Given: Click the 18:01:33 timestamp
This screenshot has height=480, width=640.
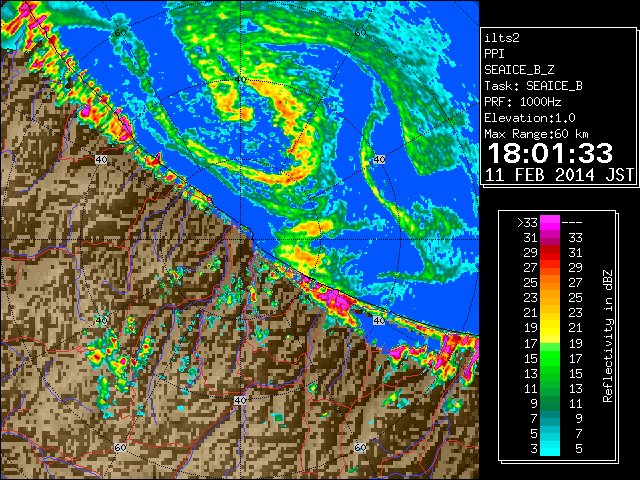Looking at the screenshot, I should (x=550, y=153).
